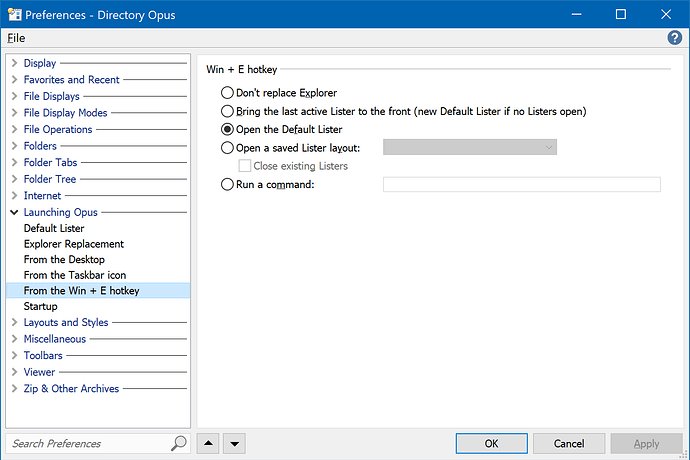Click the blue help question mark icon

click(x=674, y=38)
